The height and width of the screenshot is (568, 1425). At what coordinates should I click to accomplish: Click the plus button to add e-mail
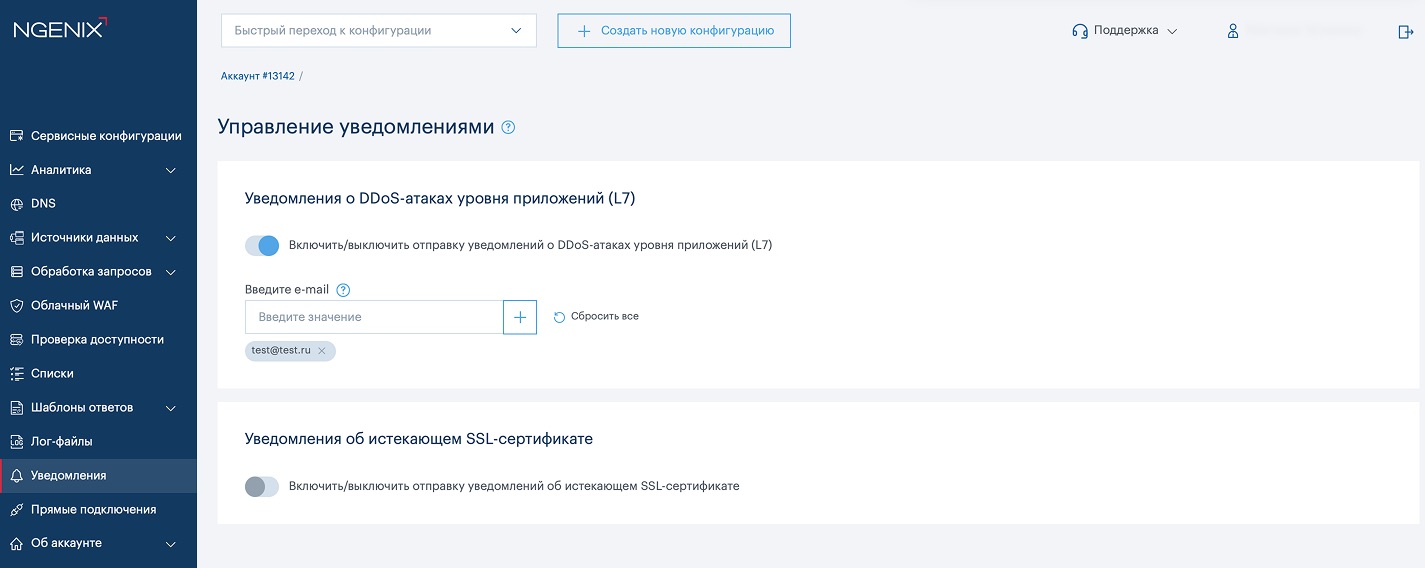coord(520,317)
